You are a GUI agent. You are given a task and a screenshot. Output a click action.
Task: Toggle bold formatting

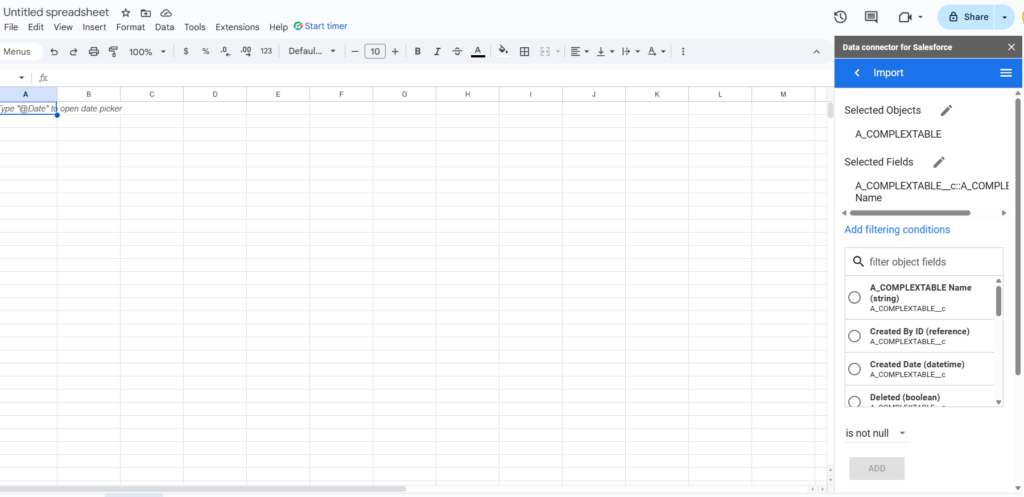click(x=417, y=52)
